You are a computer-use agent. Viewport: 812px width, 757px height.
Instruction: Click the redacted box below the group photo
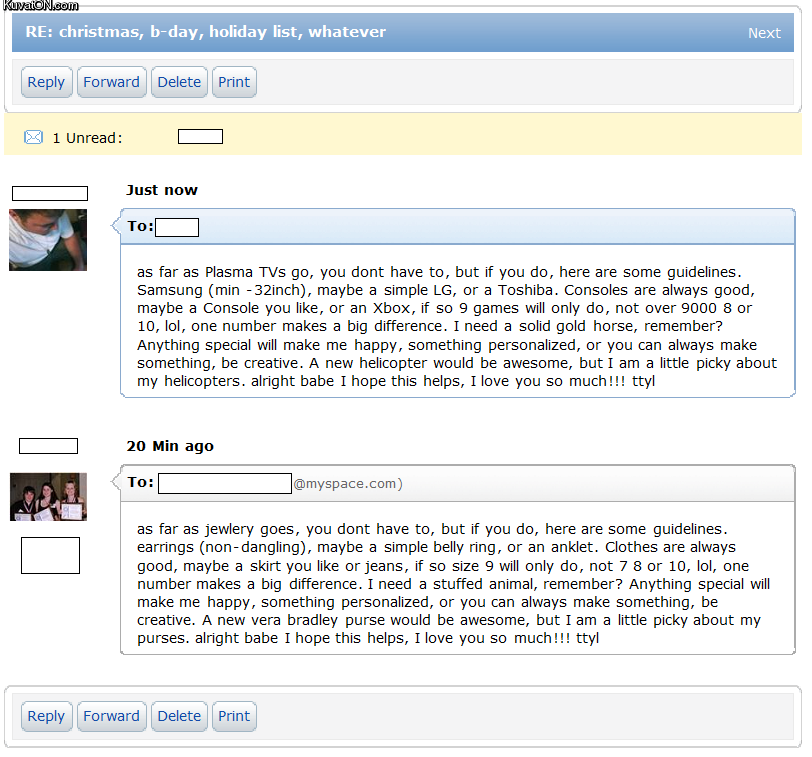point(50,555)
